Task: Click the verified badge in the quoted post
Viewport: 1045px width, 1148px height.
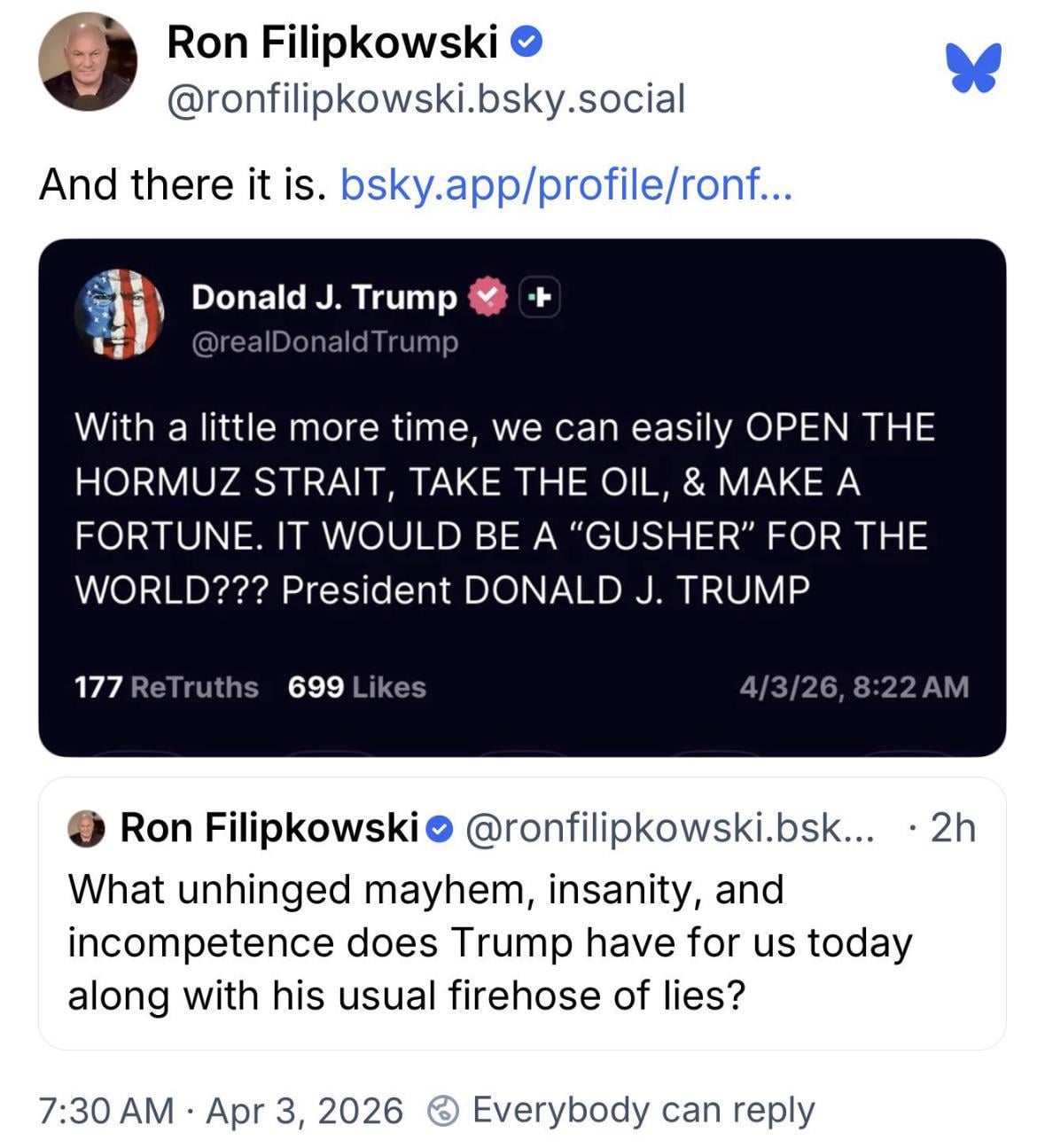Action: [x=439, y=829]
